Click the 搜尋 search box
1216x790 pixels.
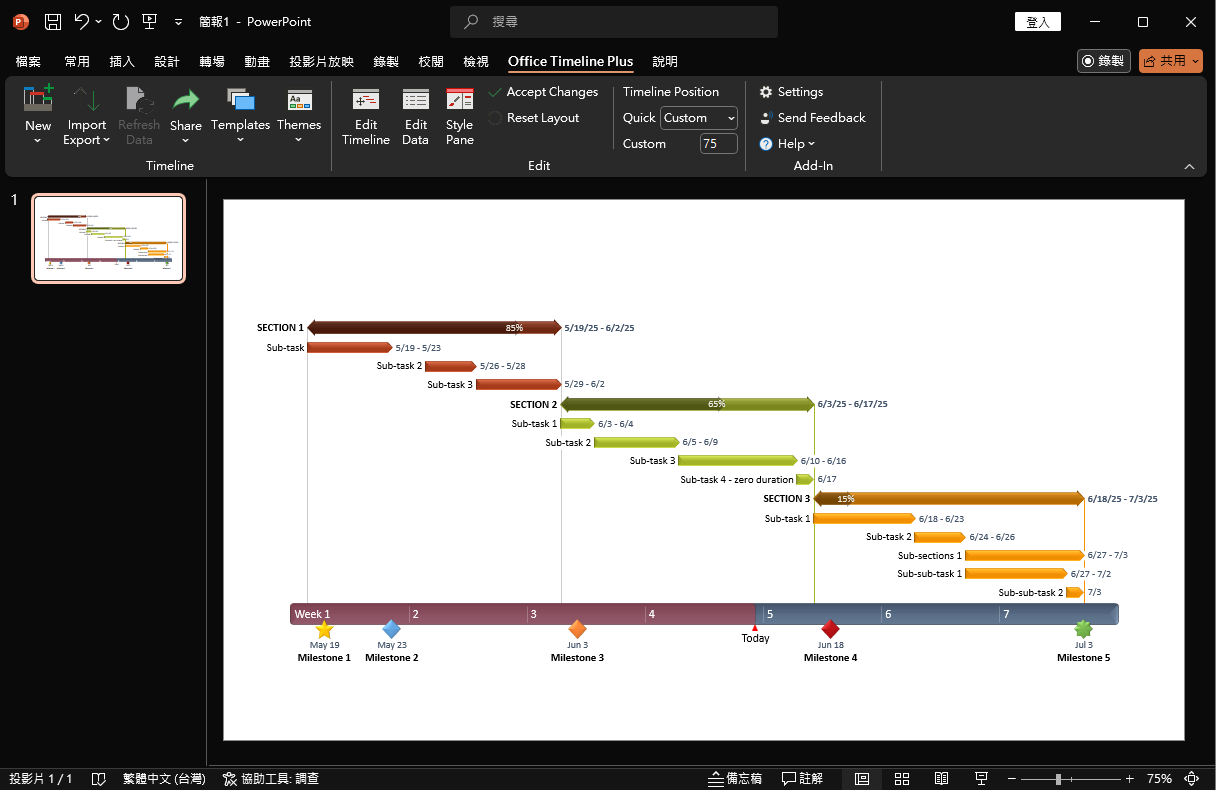pos(614,22)
